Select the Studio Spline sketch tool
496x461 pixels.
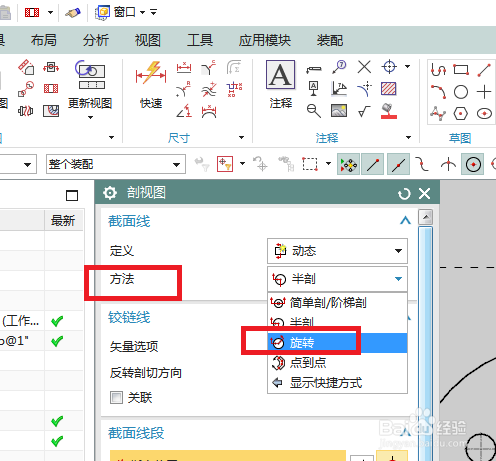click(438, 114)
